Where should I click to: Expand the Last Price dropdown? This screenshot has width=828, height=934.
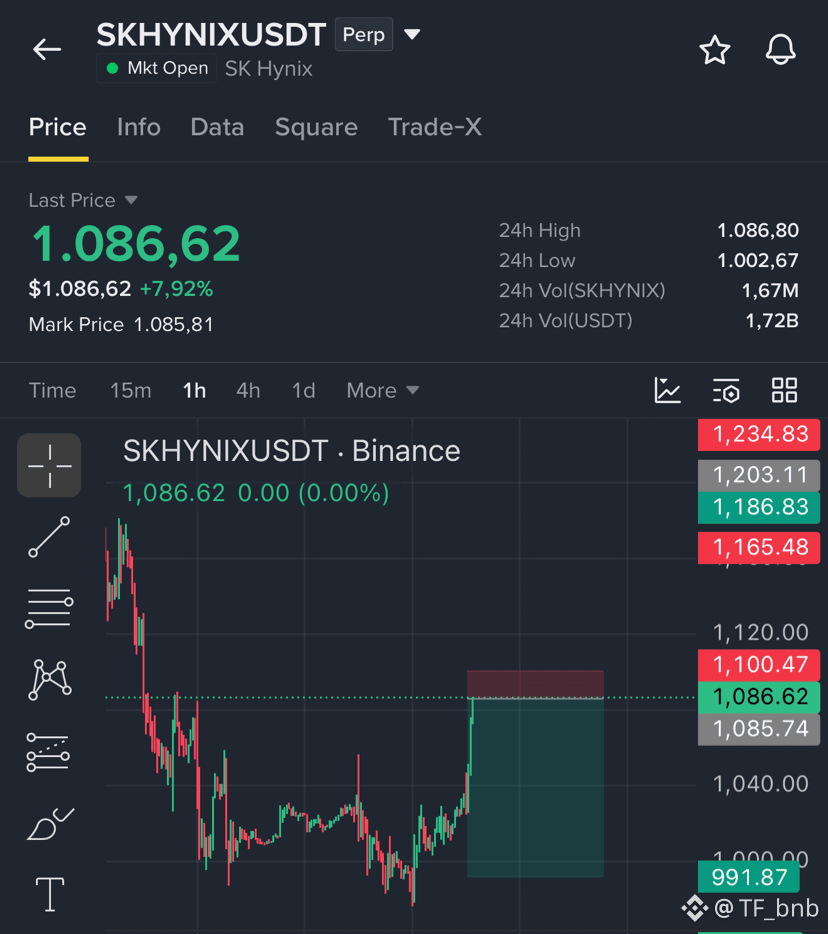coord(131,200)
